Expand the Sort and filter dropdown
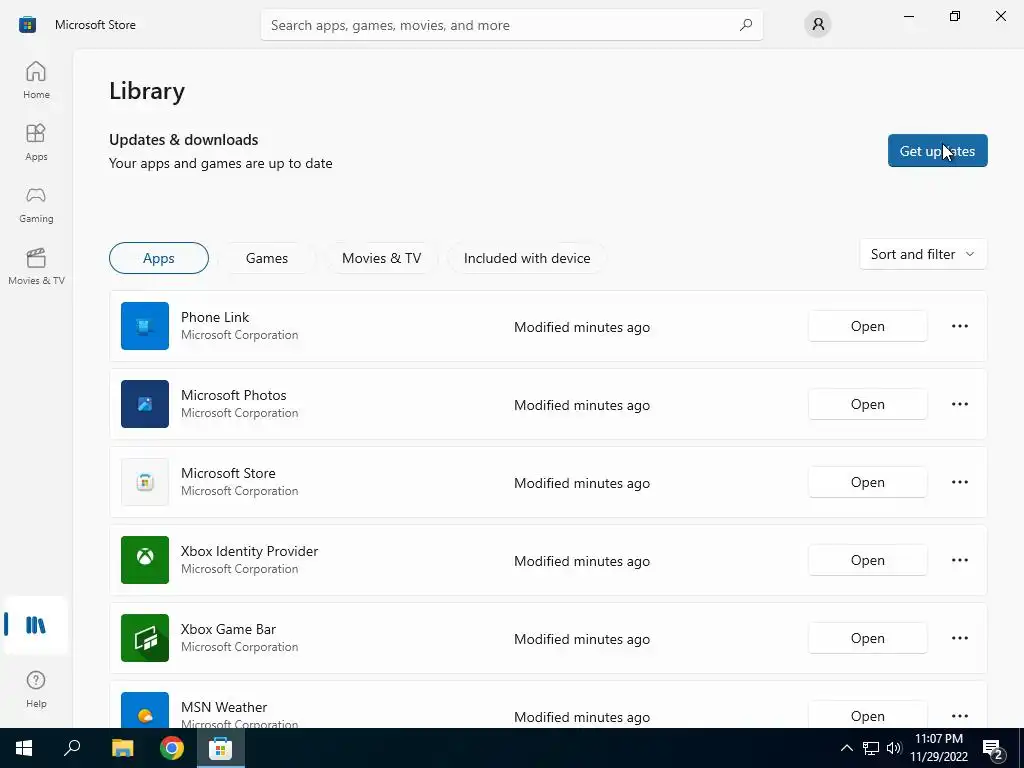Image resolution: width=1024 pixels, height=768 pixels. point(923,254)
